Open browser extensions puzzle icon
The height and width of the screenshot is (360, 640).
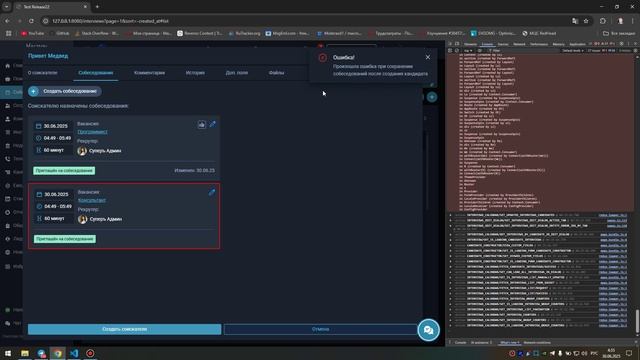pyautogui.click(x=603, y=21)
